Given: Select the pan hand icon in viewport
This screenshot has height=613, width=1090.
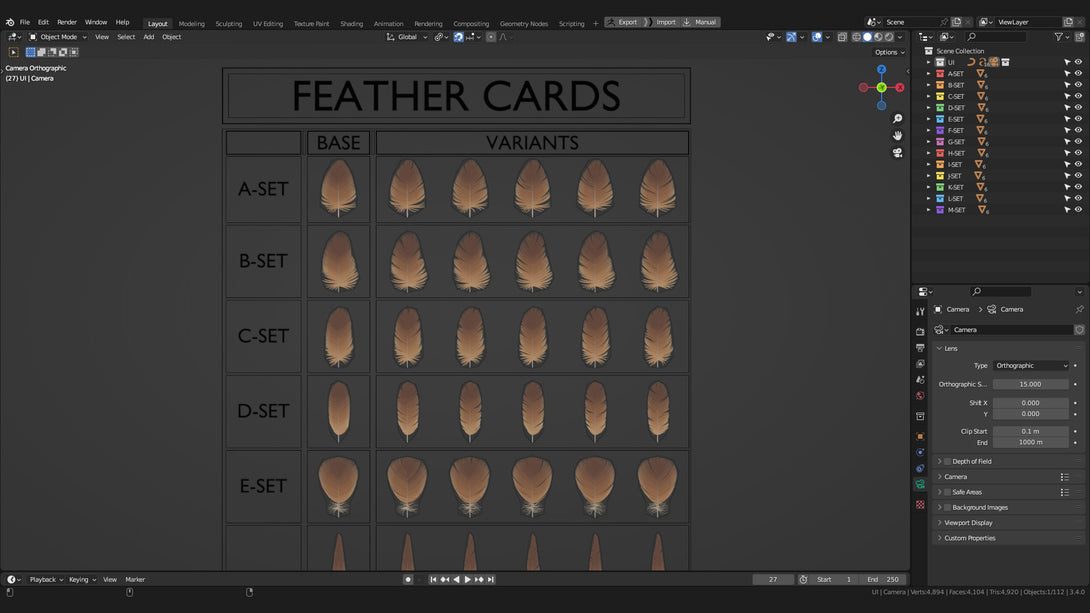Looking at the screenshot, I should point(897,136).
